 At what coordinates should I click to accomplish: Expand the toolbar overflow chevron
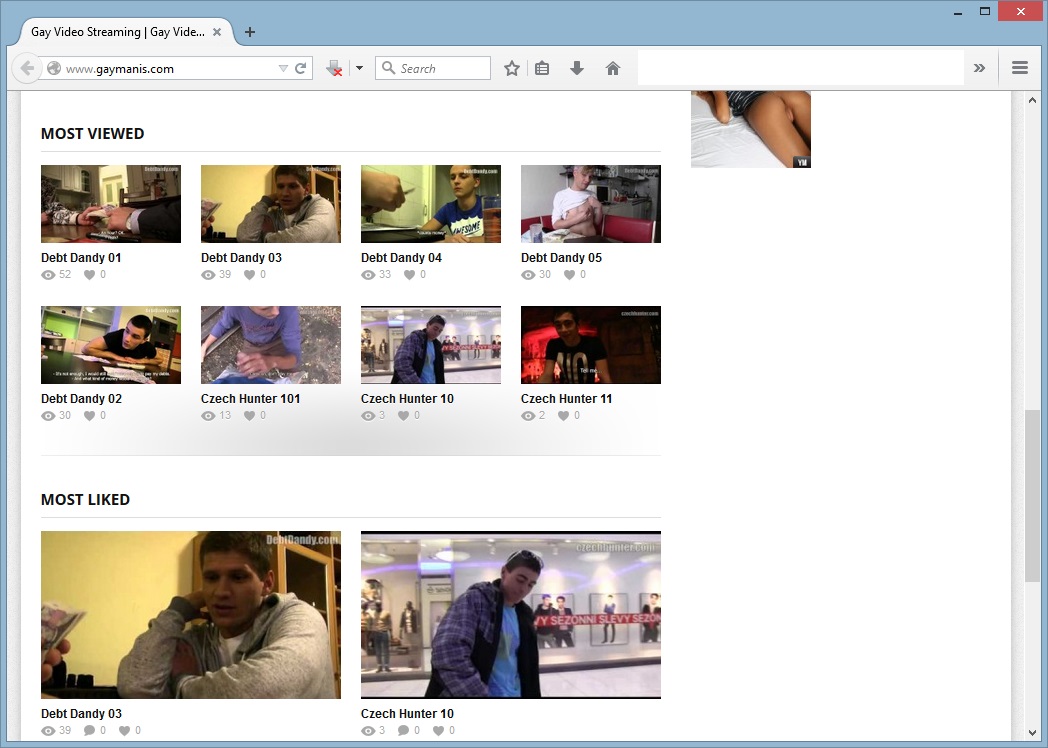tap(979, 68)
